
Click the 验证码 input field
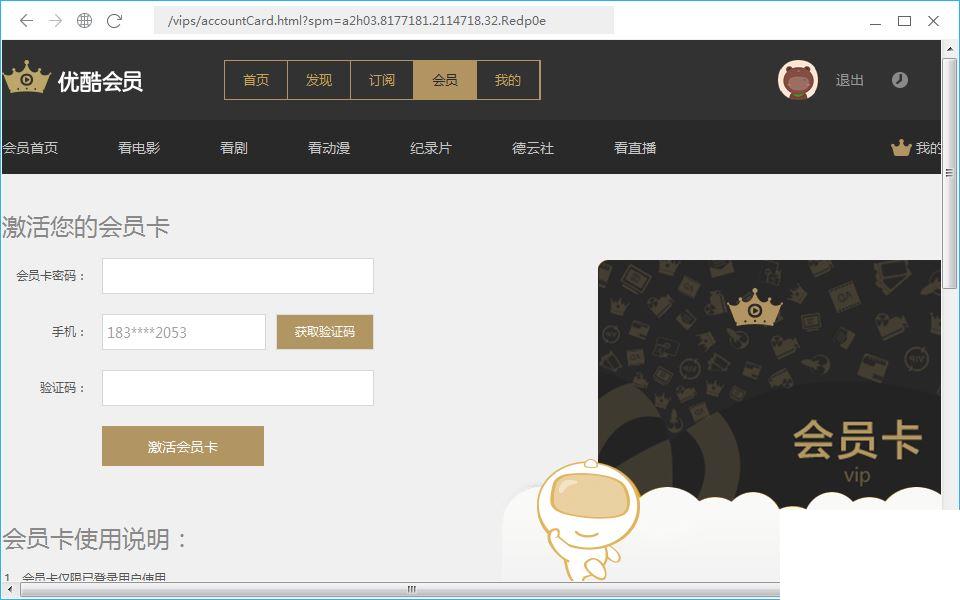pos(238,388)
